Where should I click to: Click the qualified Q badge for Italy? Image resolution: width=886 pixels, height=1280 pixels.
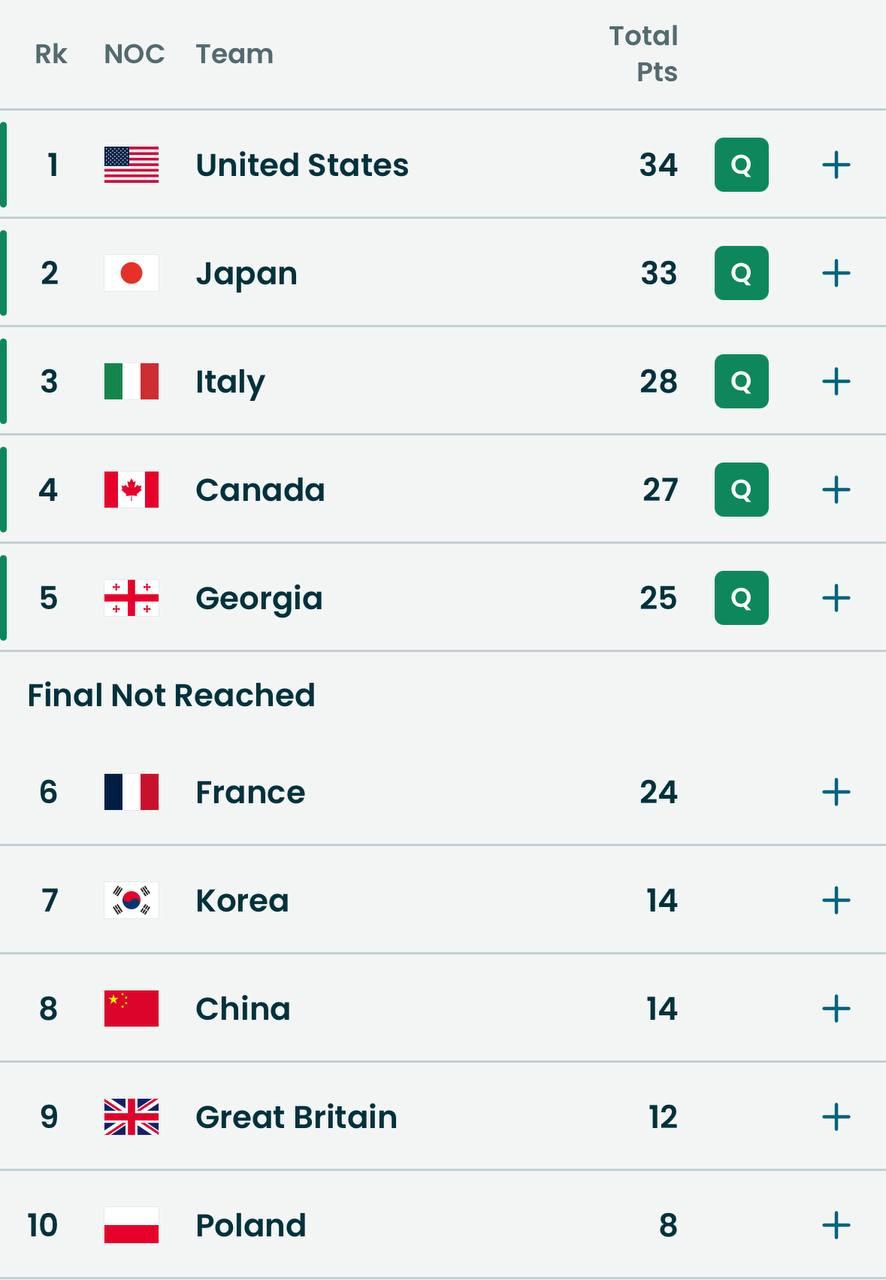(x=741, y=381)
